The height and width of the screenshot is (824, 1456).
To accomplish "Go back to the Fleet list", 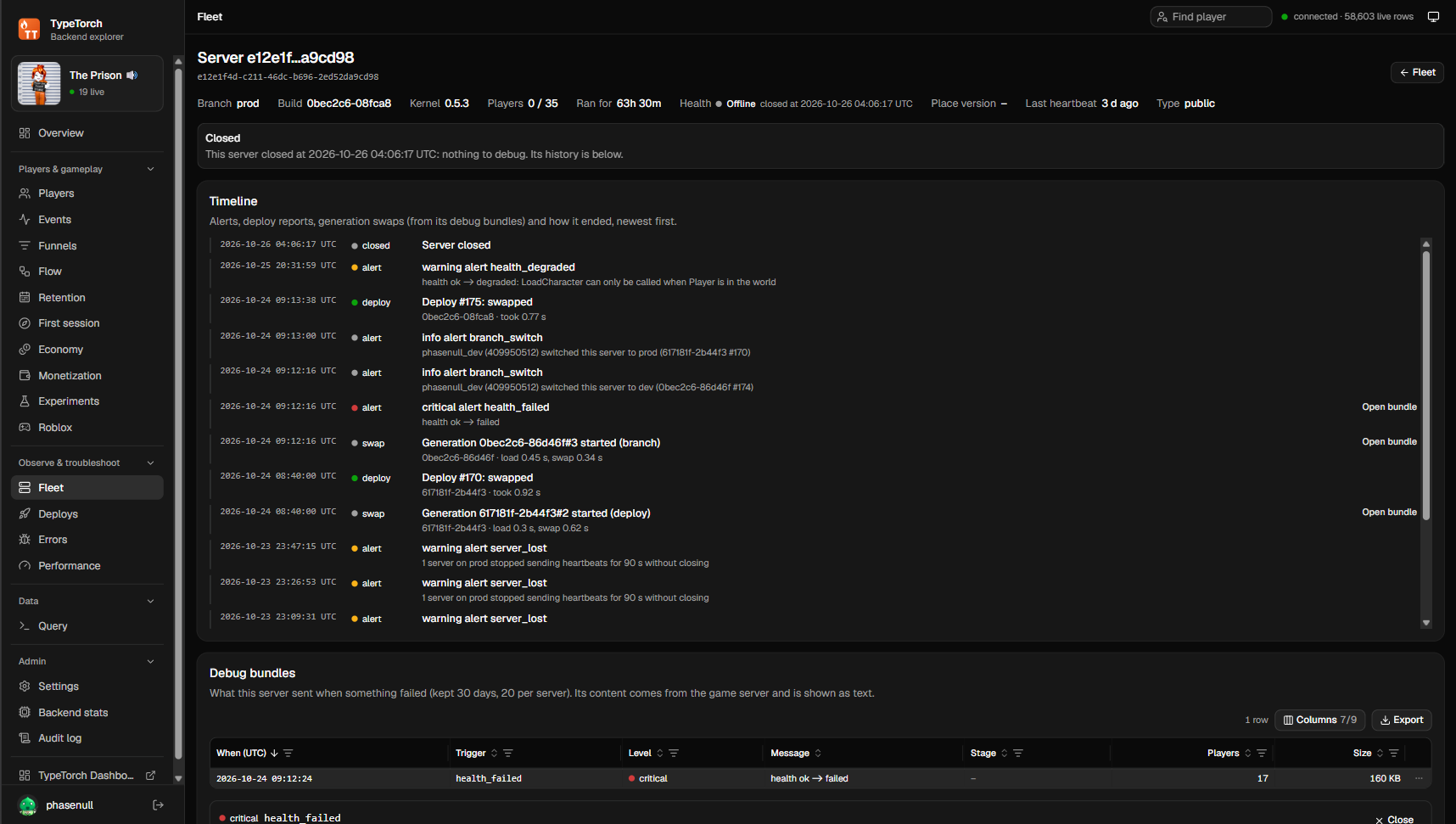I will (1417, 73).
